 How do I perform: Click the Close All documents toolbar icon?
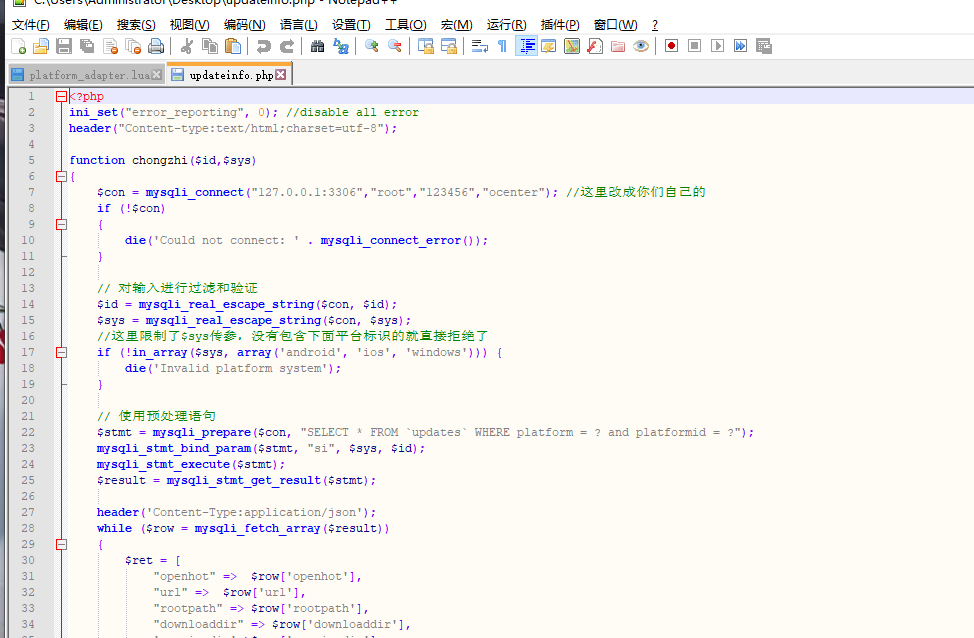click(x=133, y=46)
